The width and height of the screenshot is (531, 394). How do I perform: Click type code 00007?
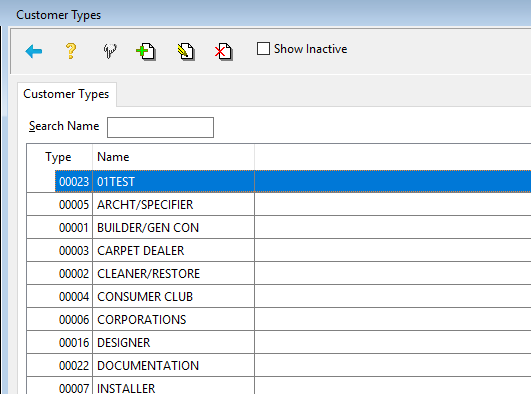tap(74, 388)
